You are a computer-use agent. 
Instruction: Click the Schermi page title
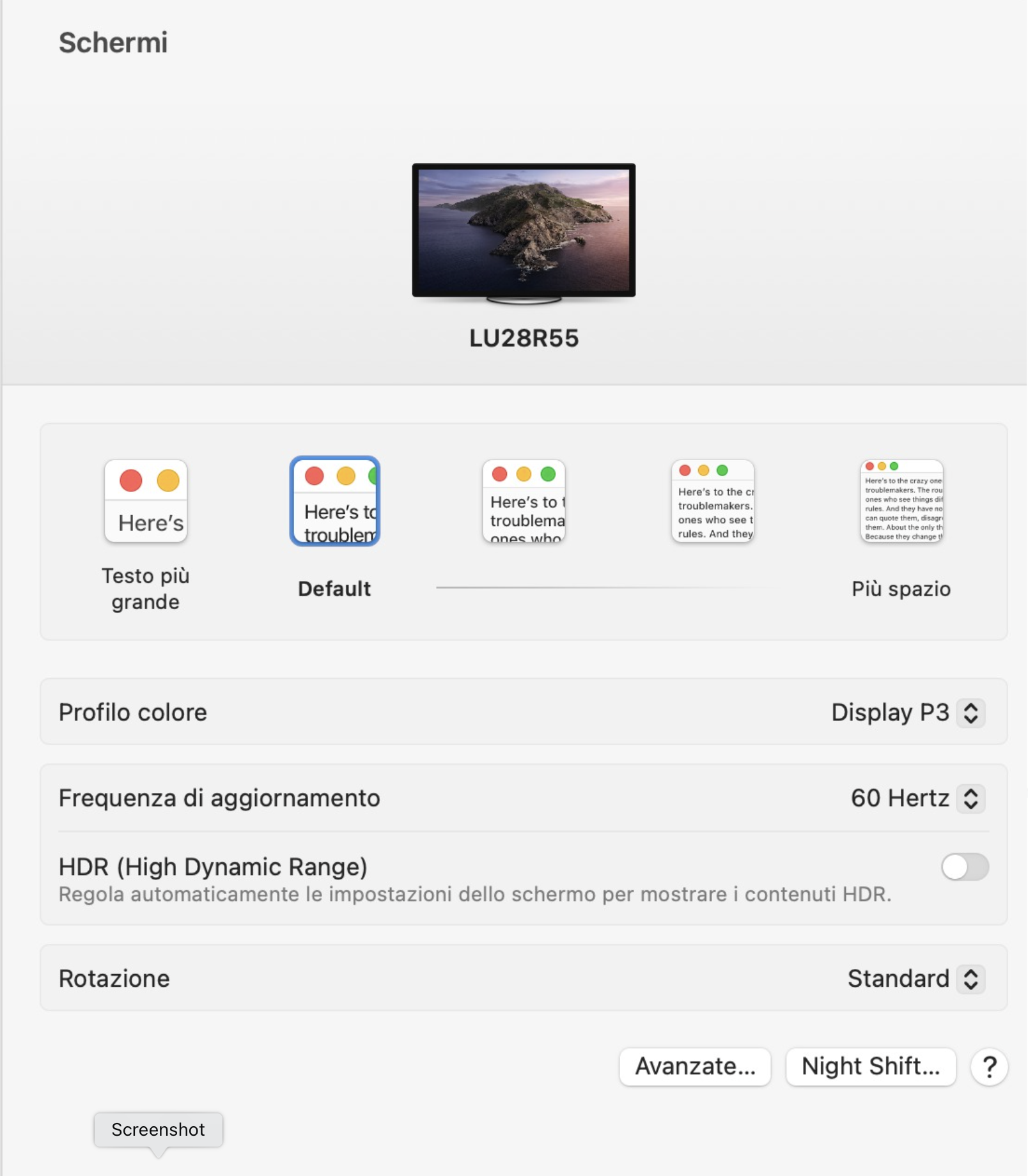click(x=113, y=43)
